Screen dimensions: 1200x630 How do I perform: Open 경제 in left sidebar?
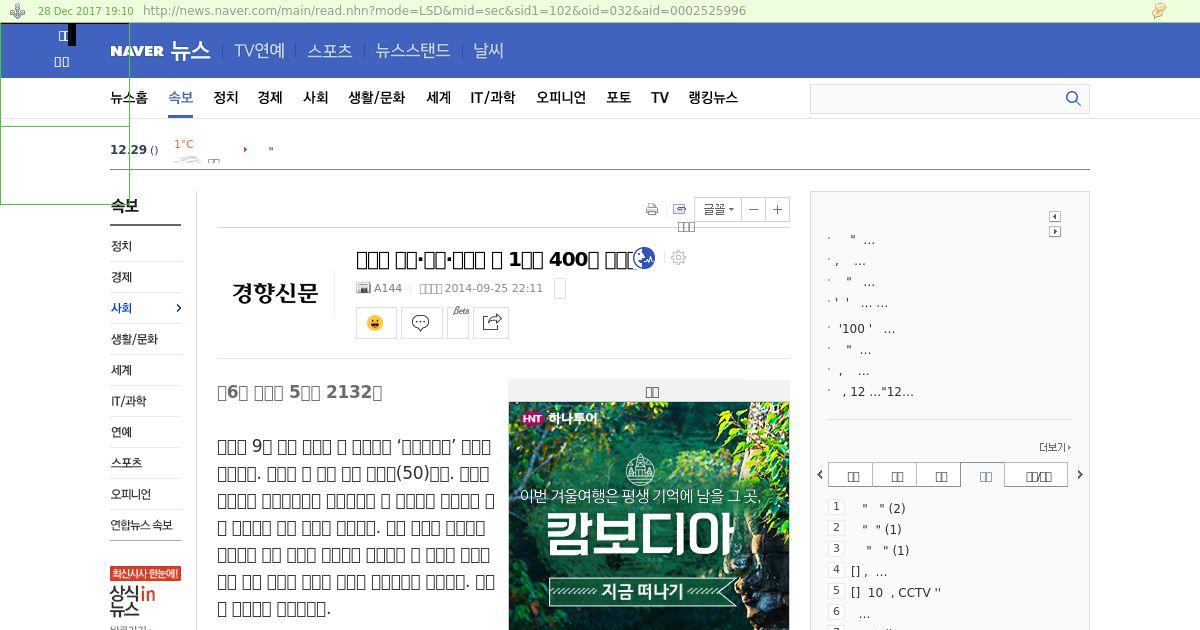pos(121,277)
